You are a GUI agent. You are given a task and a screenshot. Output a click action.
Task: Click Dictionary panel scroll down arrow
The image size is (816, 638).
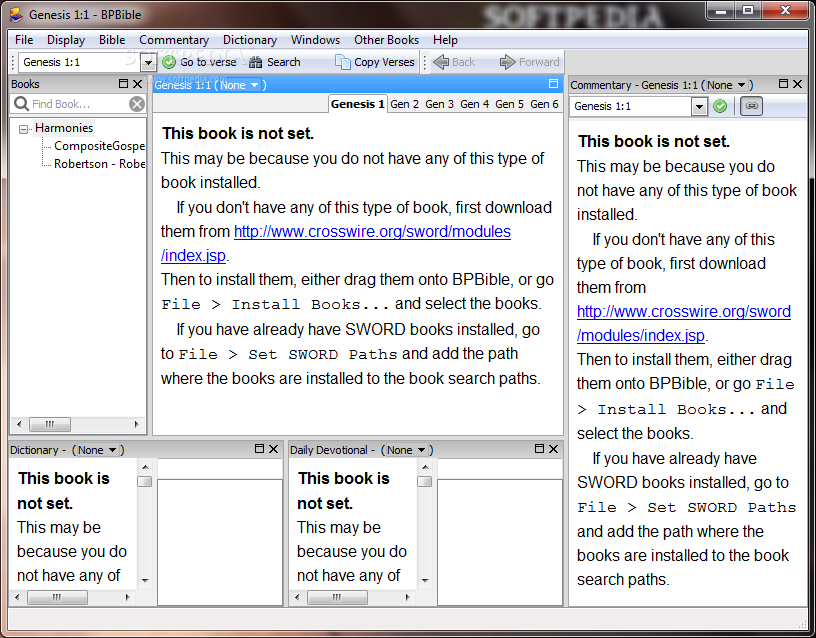pyautogui.click(x=145, y=580)
